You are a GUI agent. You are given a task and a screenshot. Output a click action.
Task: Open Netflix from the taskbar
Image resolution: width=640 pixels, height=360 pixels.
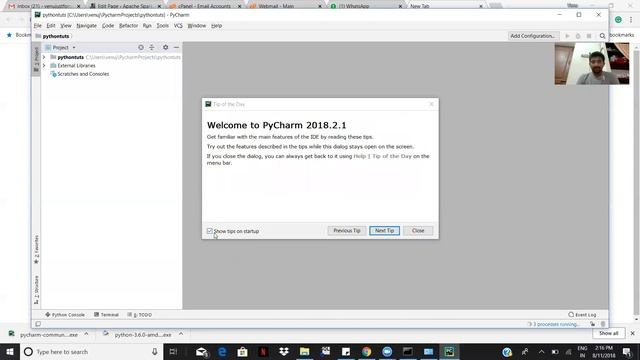tap(263, 351)
